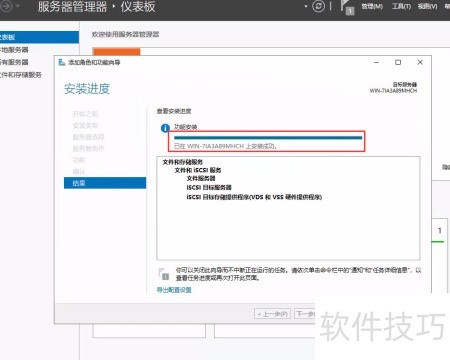Click the 上一步(P) button

pos(272,314)
